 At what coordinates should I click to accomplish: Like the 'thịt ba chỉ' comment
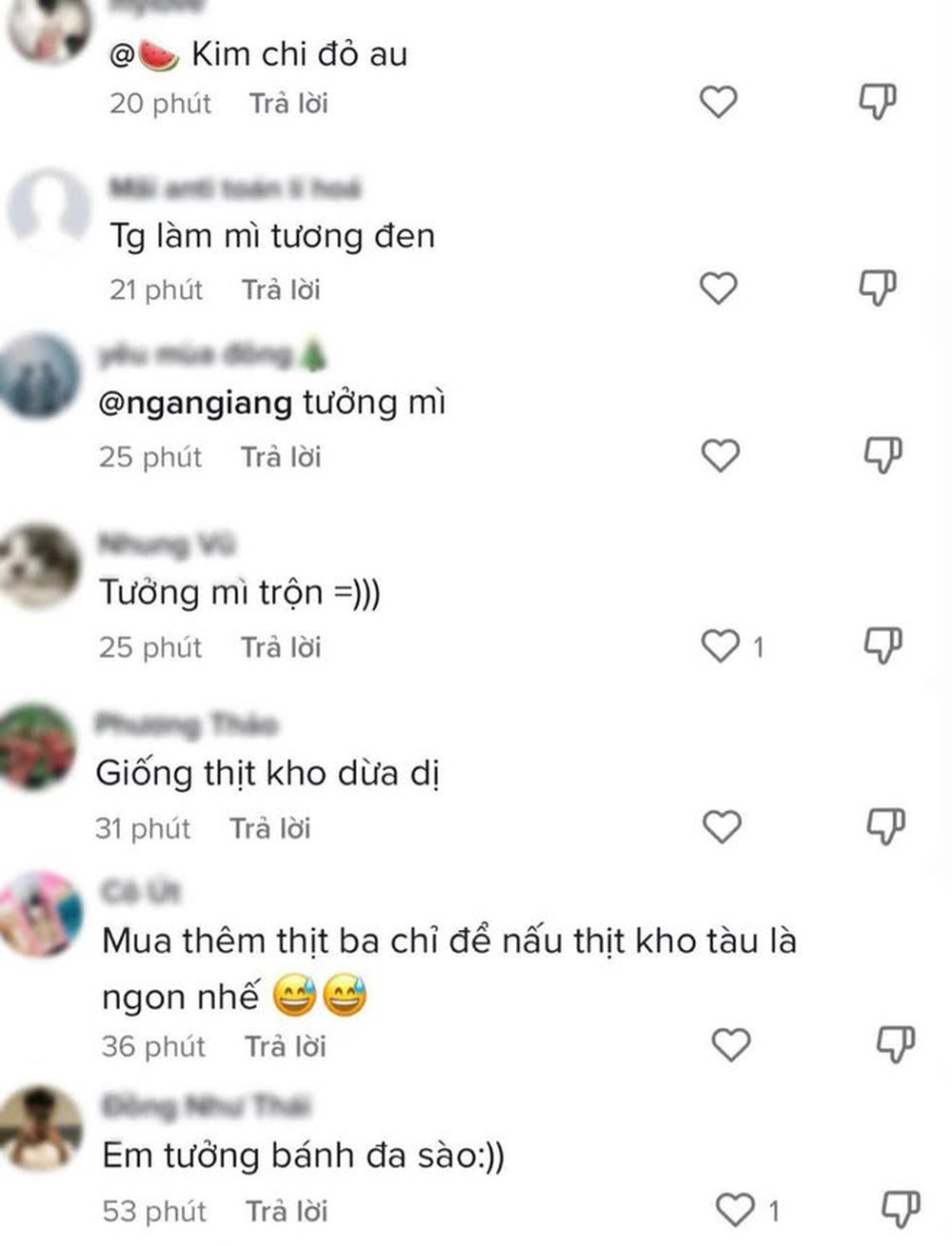tap(731, 1044)
